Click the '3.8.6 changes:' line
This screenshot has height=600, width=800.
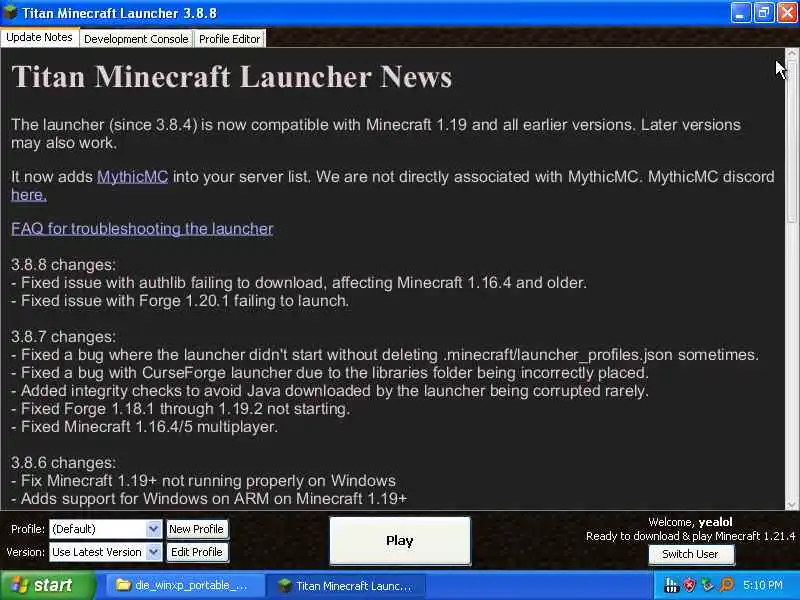coord(64,463)
